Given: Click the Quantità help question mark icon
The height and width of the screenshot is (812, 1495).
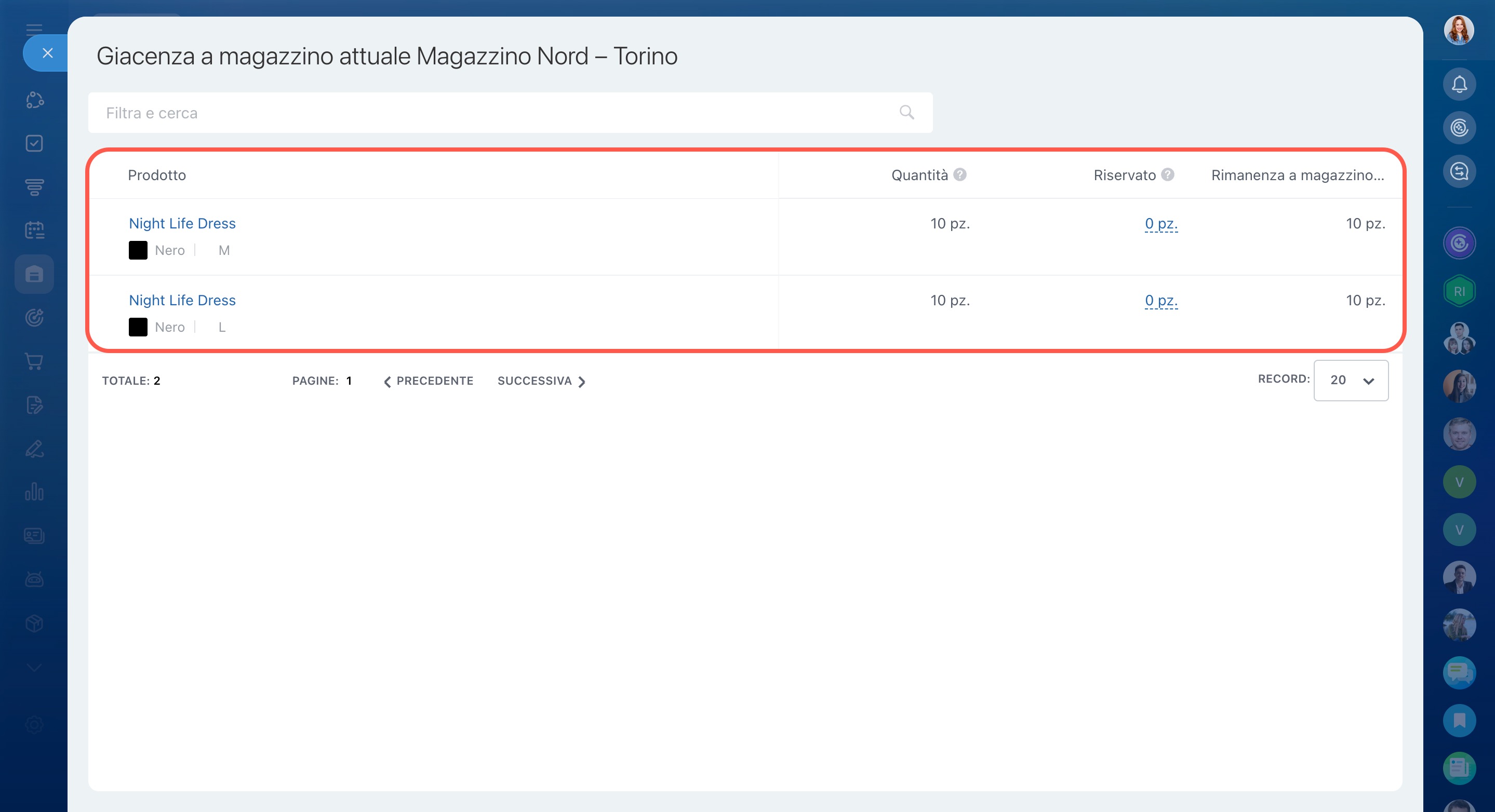Looking at the screenshot, I should click(960, 174).
